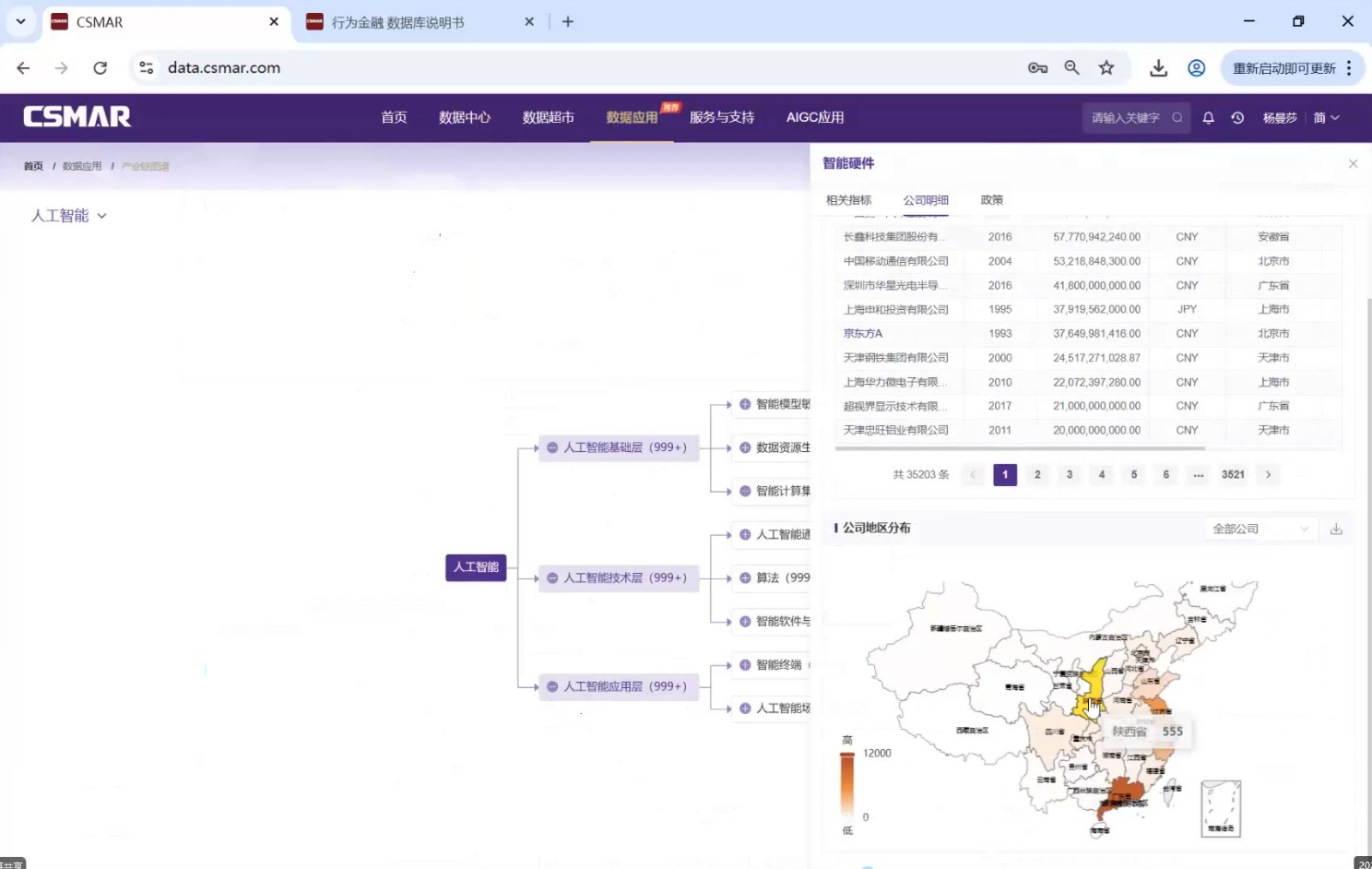Collapse 人工智能技术层 node minus icon
Screen dimensions: 1372x869
[551, 577]
